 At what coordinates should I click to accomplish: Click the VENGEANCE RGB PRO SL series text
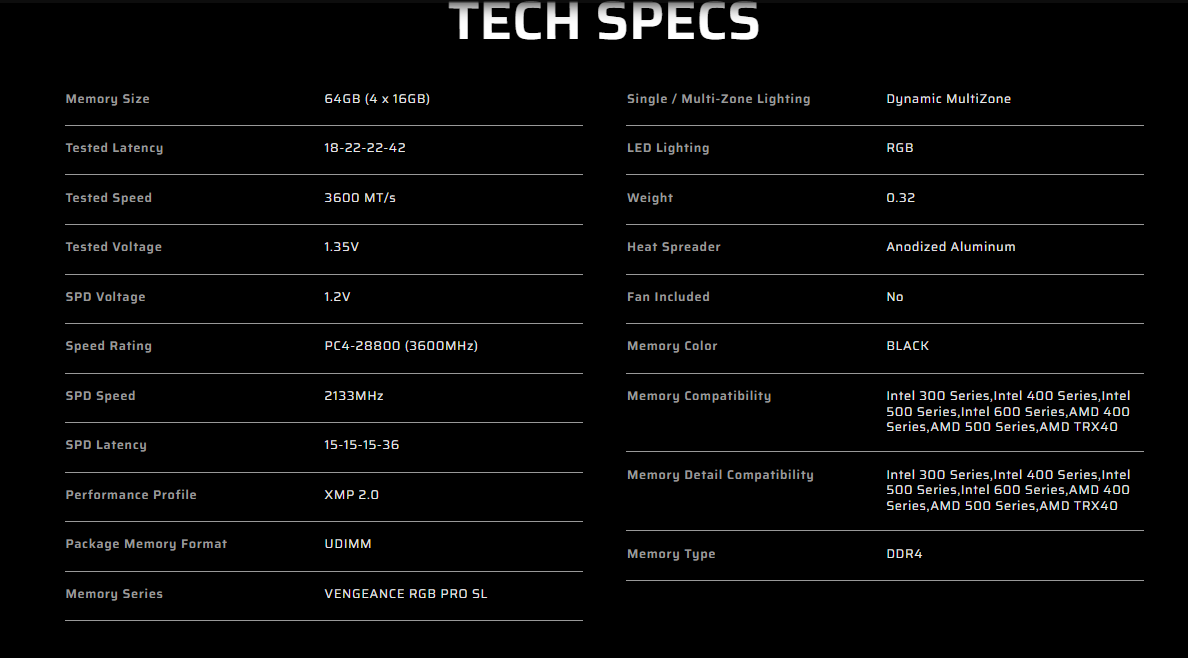[x=406, y=594]
